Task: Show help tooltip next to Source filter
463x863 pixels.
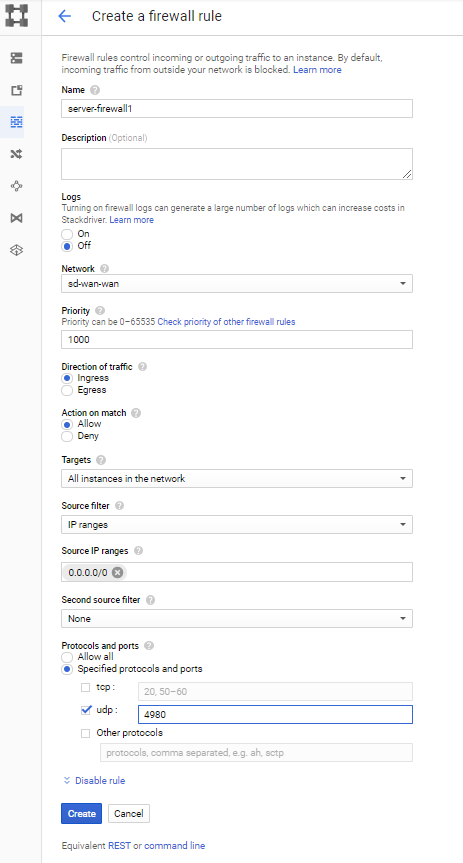Action: coord(119,505)
